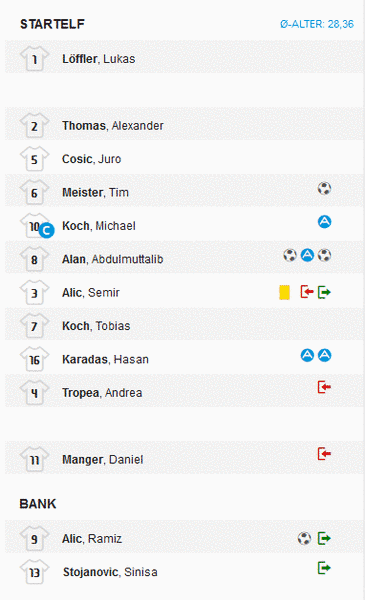Click the assist icon next to Koch, Michael

pyautogui.click(x=324, y=222)
